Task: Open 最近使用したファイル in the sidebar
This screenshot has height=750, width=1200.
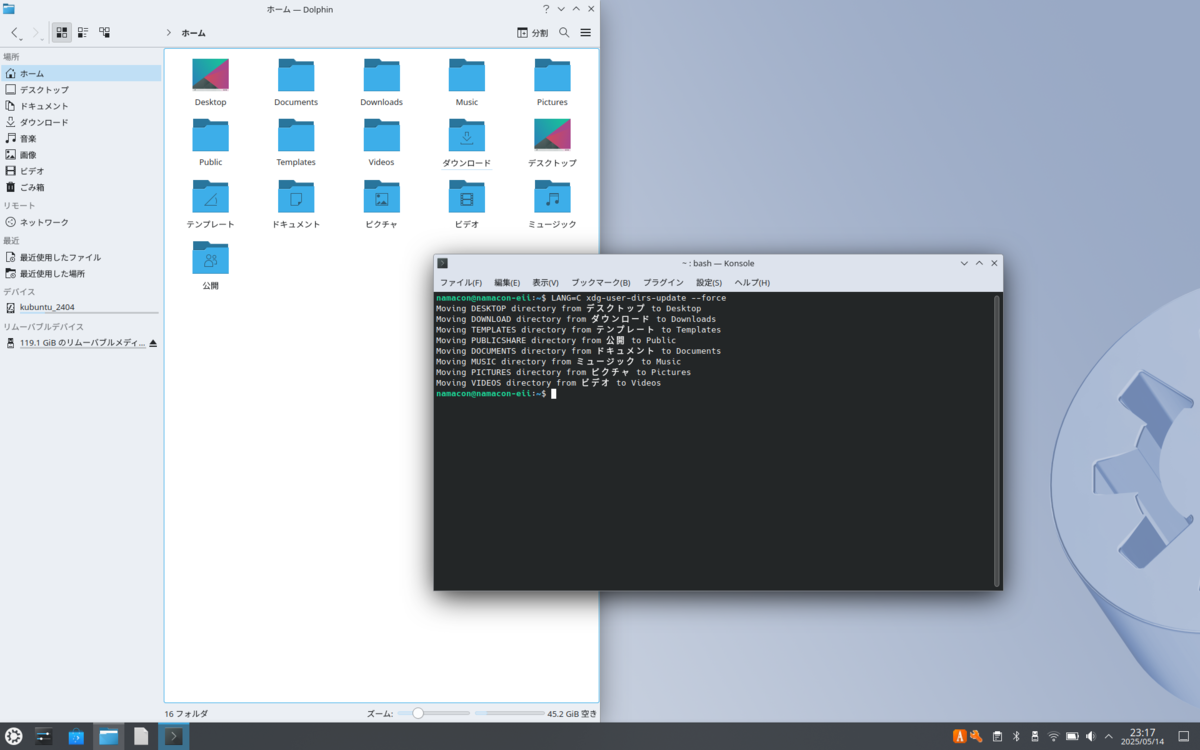Action: pyautogui.click(x=81, y=257)
